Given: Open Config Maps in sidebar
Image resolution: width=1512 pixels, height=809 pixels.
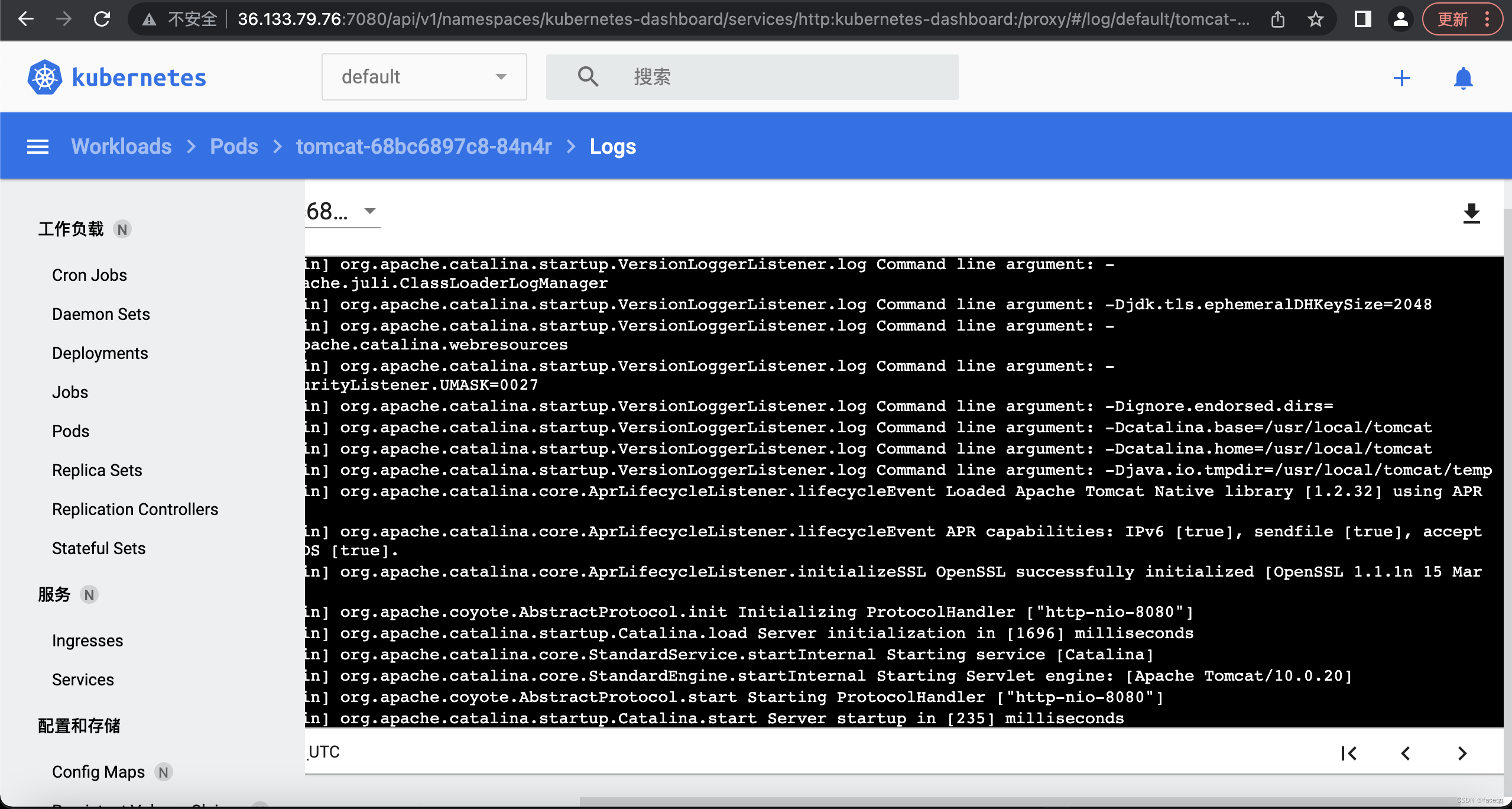Looking at the screenshot, I should pyautogui.click(x=98, y=772).
